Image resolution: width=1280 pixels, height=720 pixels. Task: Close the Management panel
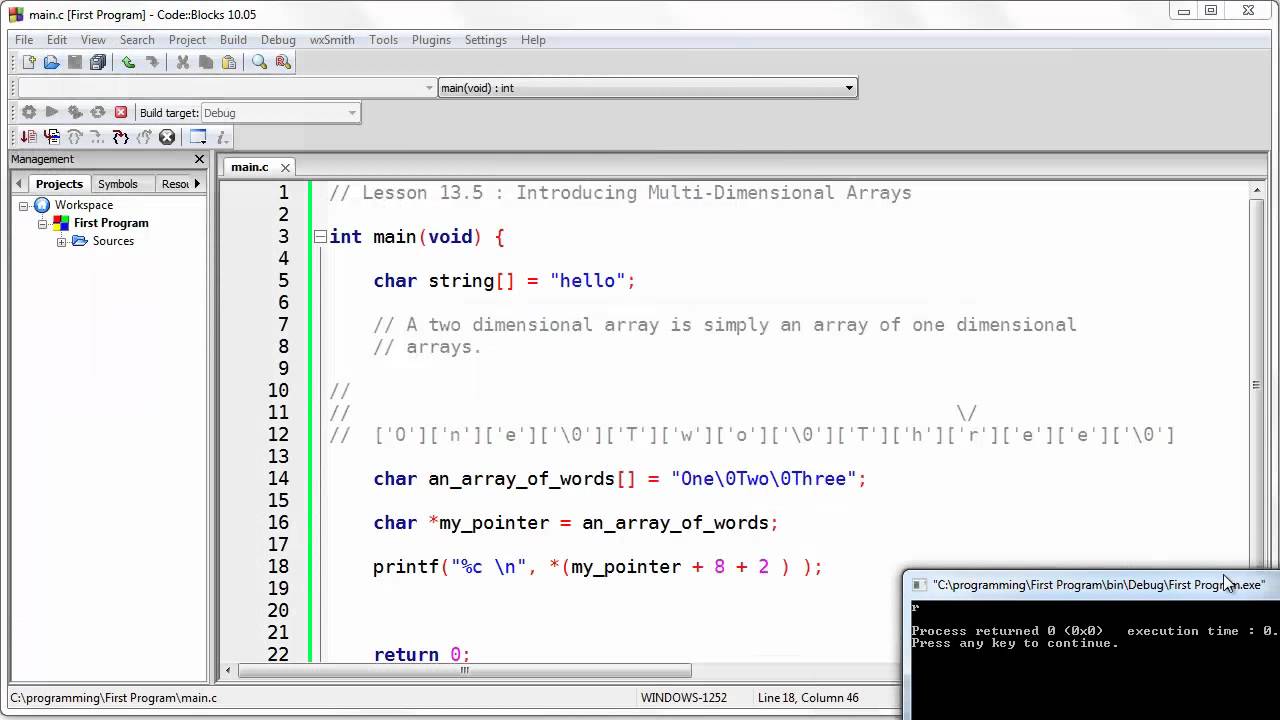(199, 159)
